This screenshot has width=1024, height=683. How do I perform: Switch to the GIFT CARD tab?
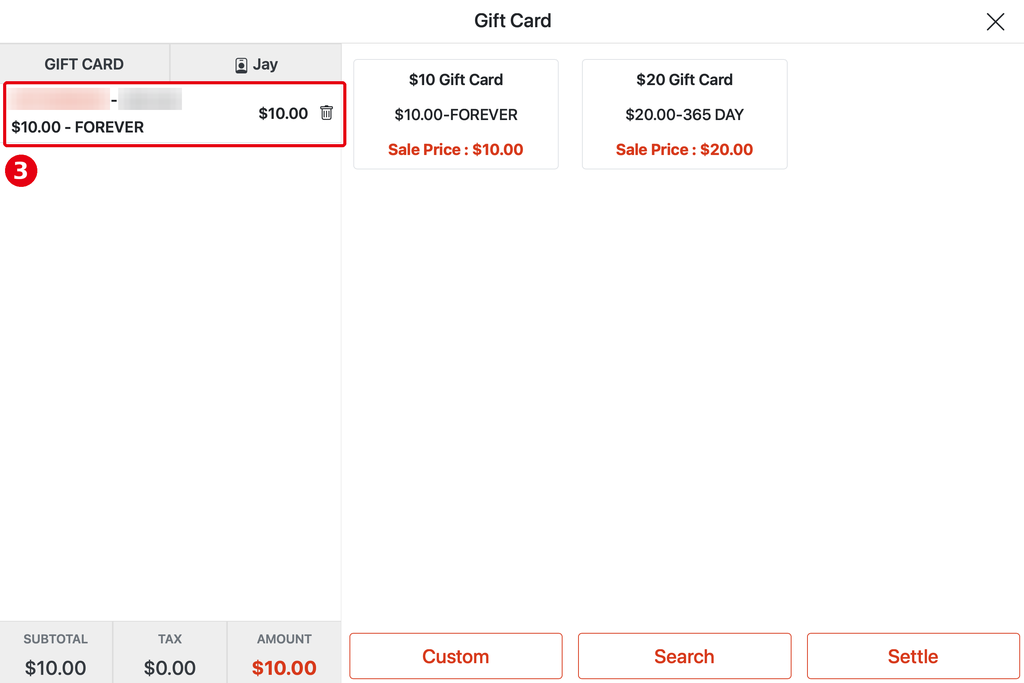click(x=84, y=64)
